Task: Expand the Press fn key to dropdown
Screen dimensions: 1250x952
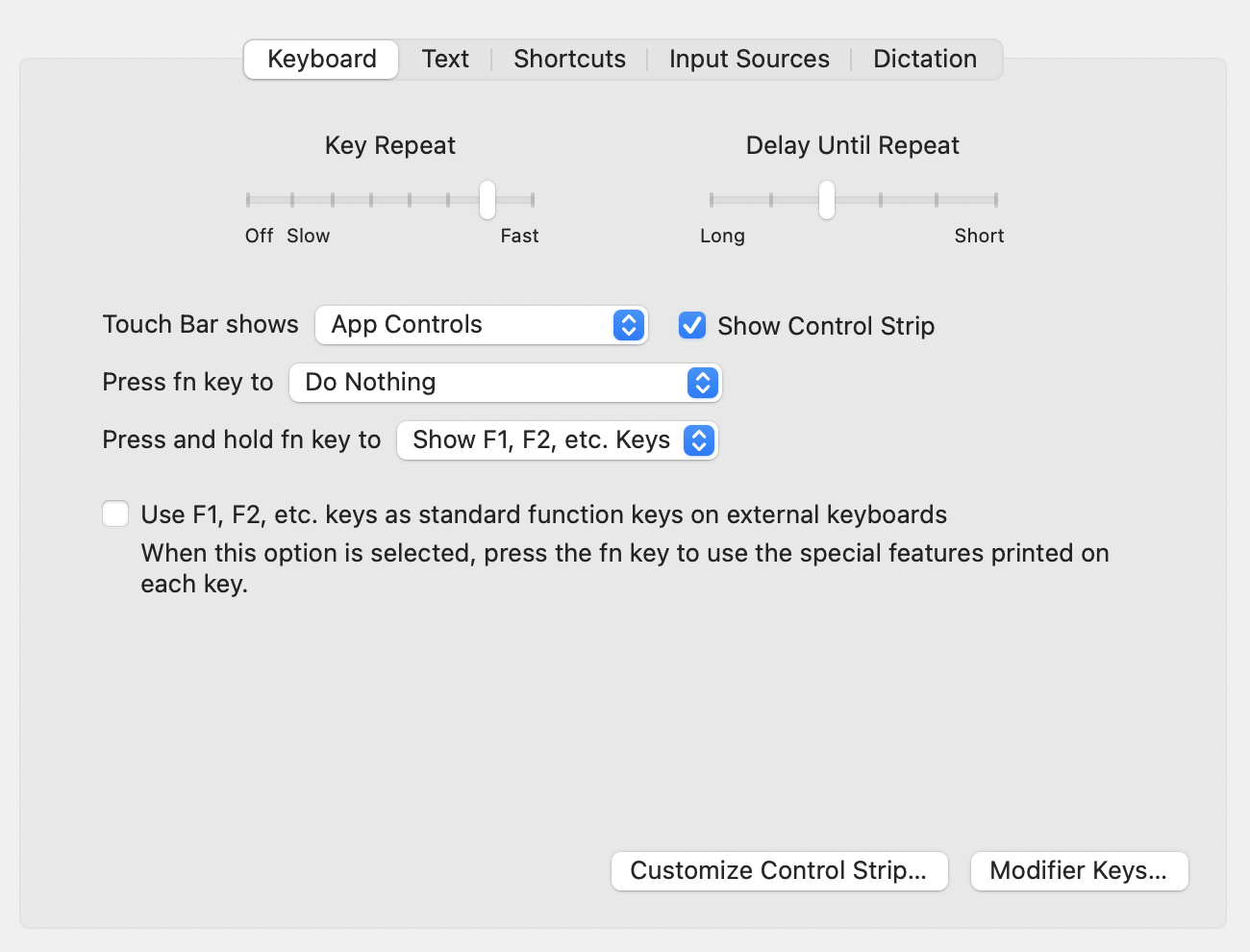Action: click(505, 383)
